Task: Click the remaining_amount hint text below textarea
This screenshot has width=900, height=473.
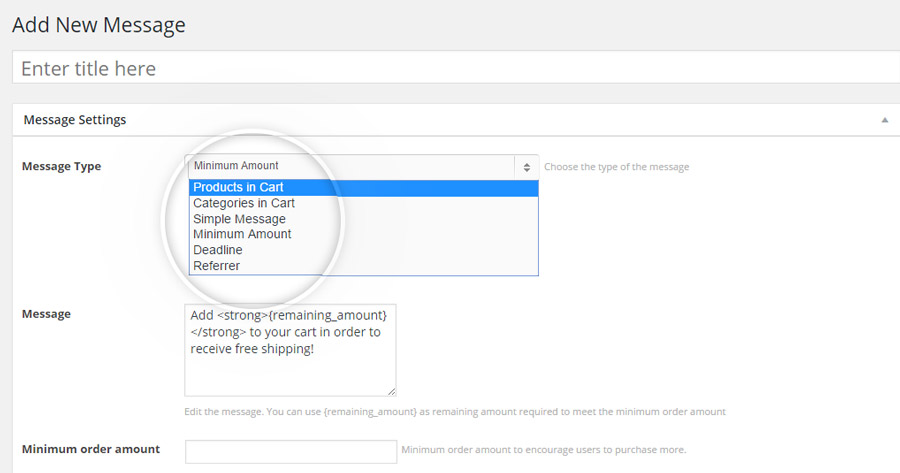Action: [455, 412]
